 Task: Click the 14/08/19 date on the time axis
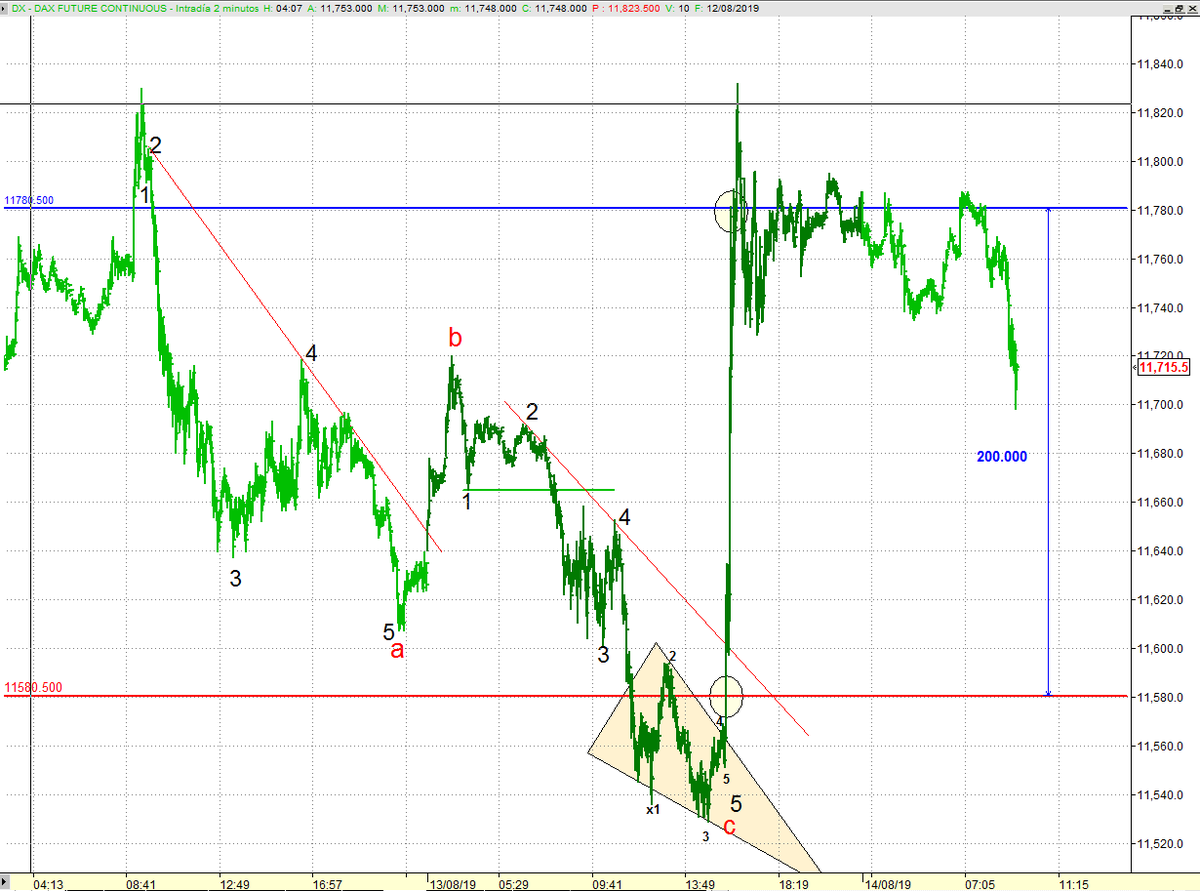(x=888, y=884)
